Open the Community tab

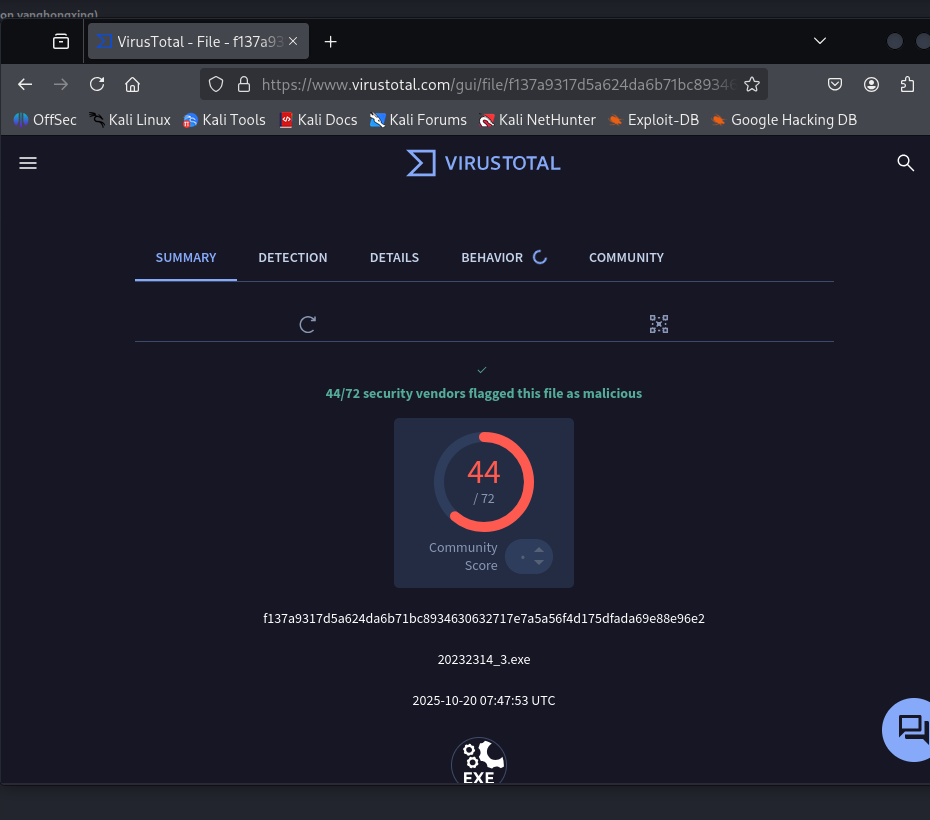626,258
